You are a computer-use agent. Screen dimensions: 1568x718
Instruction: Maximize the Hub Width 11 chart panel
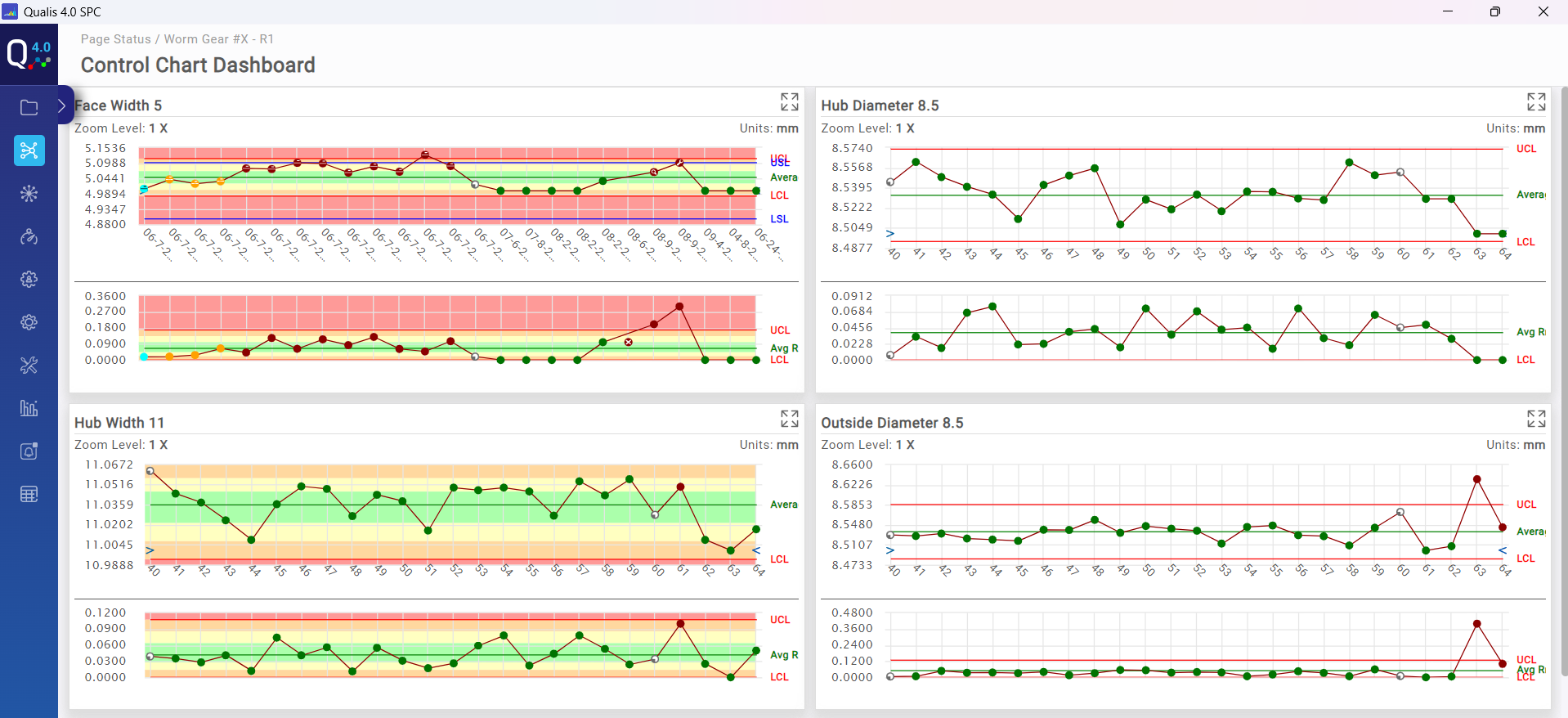pos(789,419)
